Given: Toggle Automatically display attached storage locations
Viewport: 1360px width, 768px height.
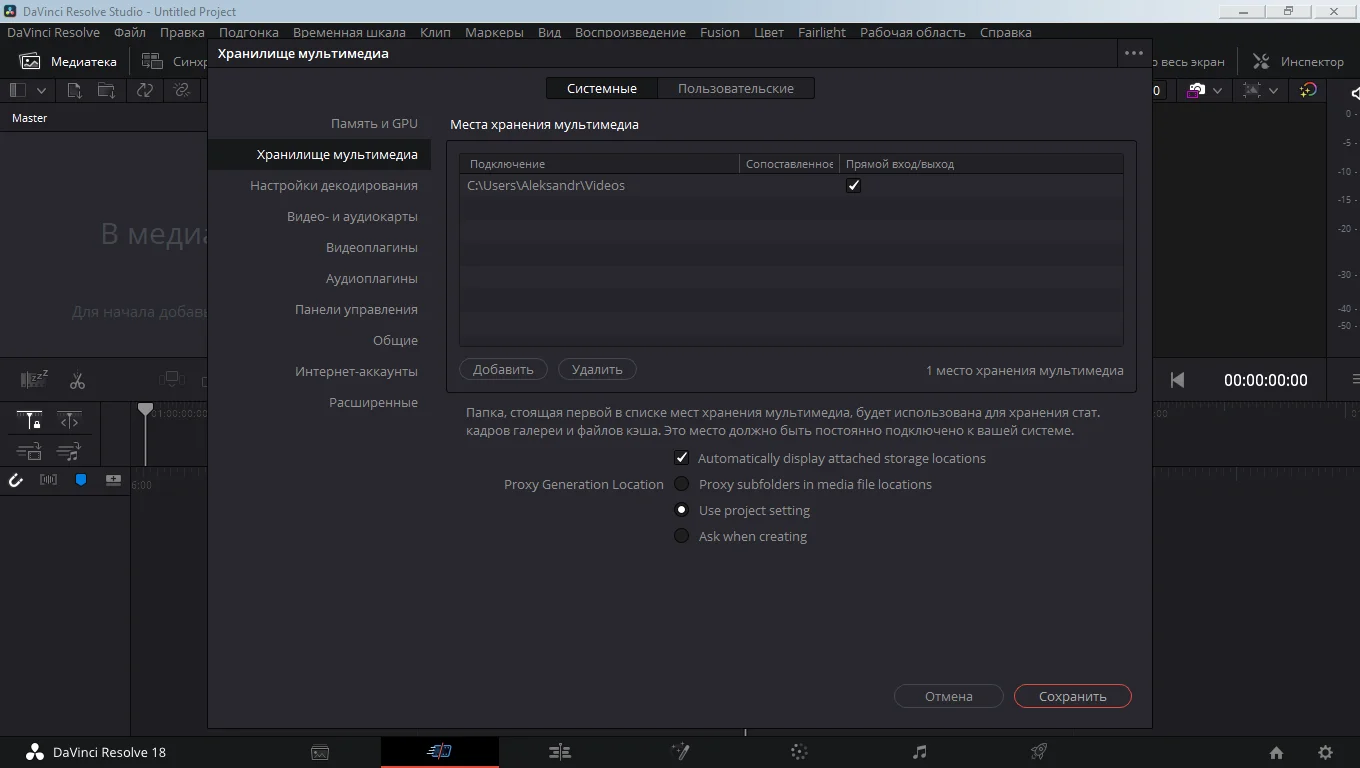Looking at the screenshot, I should (x=681, y=458).
